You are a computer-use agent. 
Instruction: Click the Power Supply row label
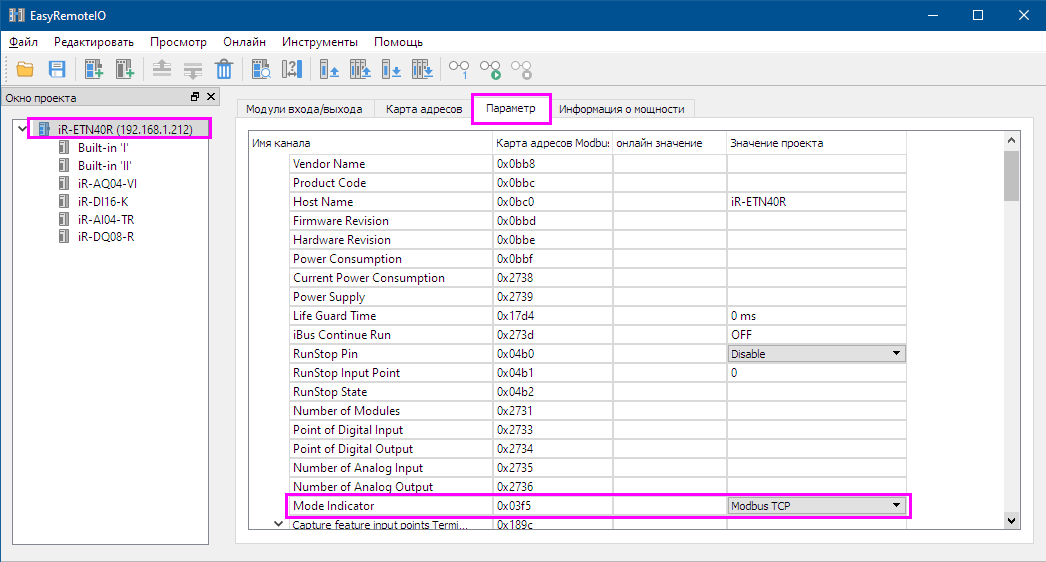329,296
